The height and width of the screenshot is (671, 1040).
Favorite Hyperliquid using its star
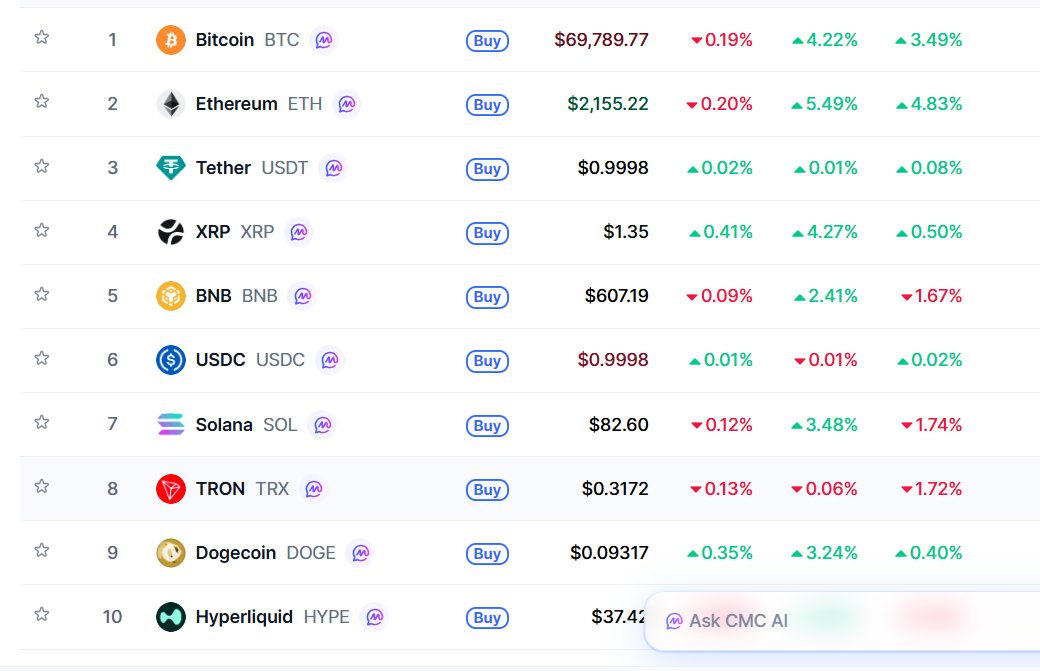(x=42, y=614)
